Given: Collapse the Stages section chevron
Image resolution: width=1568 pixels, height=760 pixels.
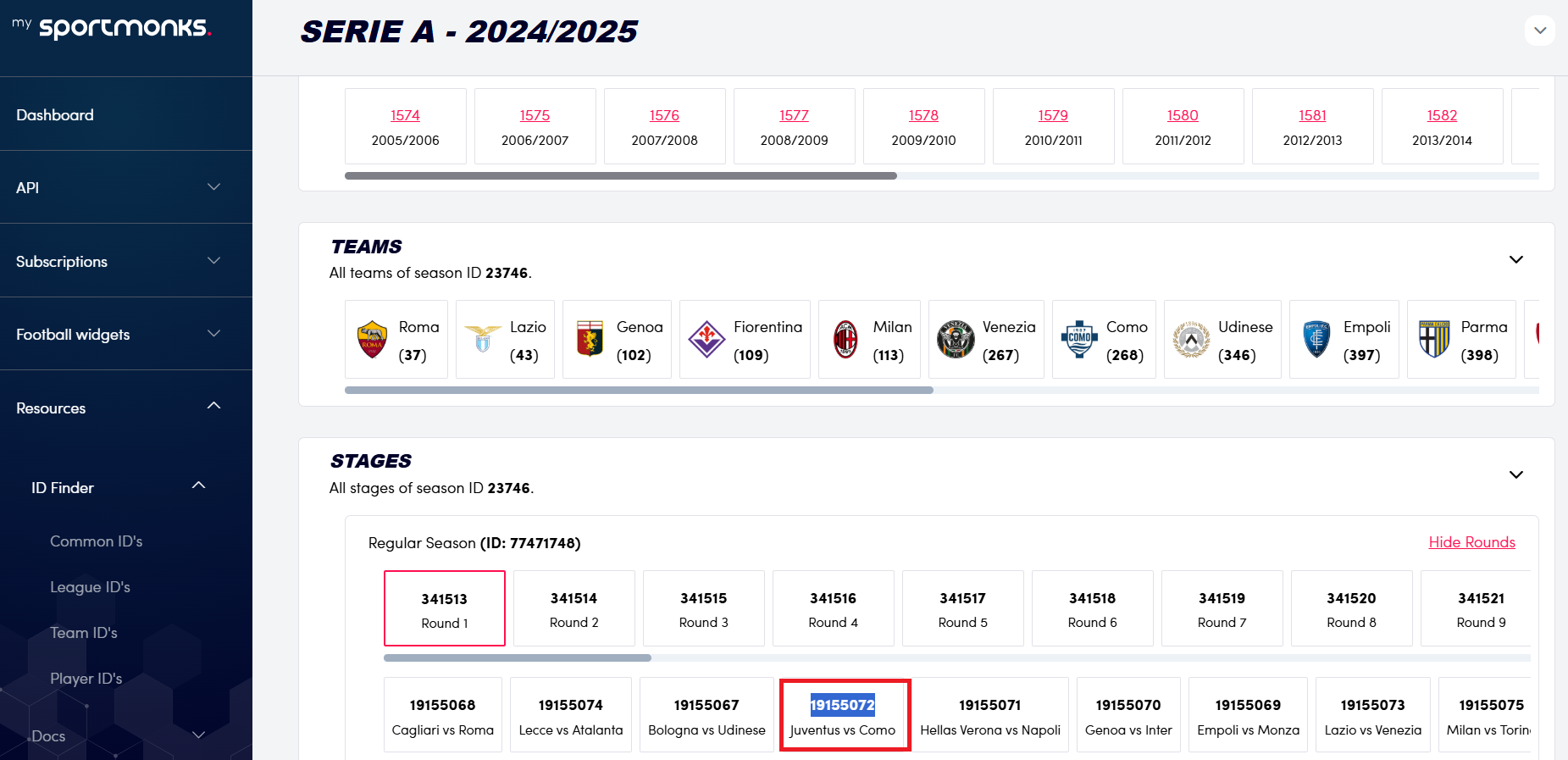Looking at the screenshot, I should click(x=1516, y=474).
